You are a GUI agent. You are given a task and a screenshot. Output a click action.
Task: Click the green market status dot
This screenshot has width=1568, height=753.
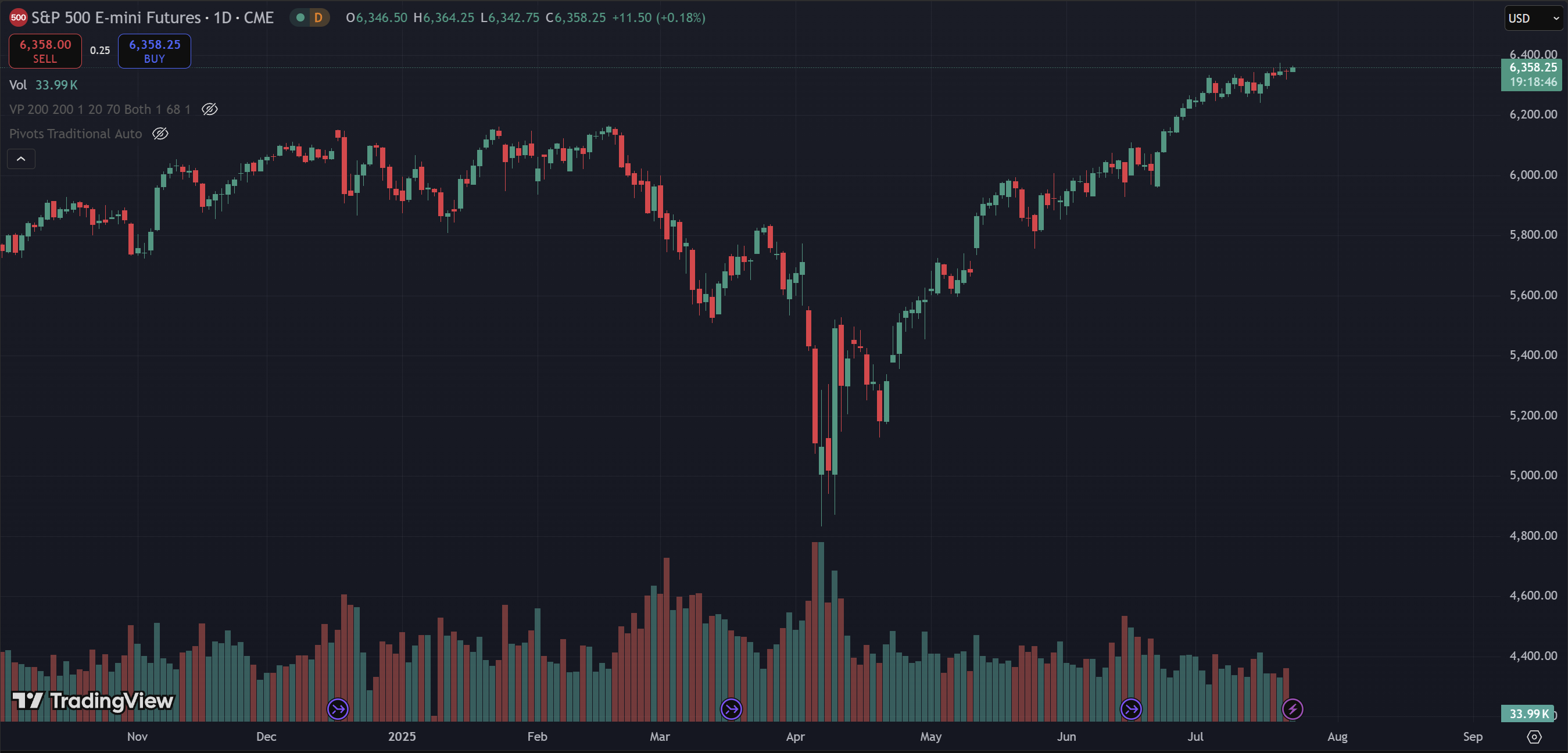click(300, 17)
